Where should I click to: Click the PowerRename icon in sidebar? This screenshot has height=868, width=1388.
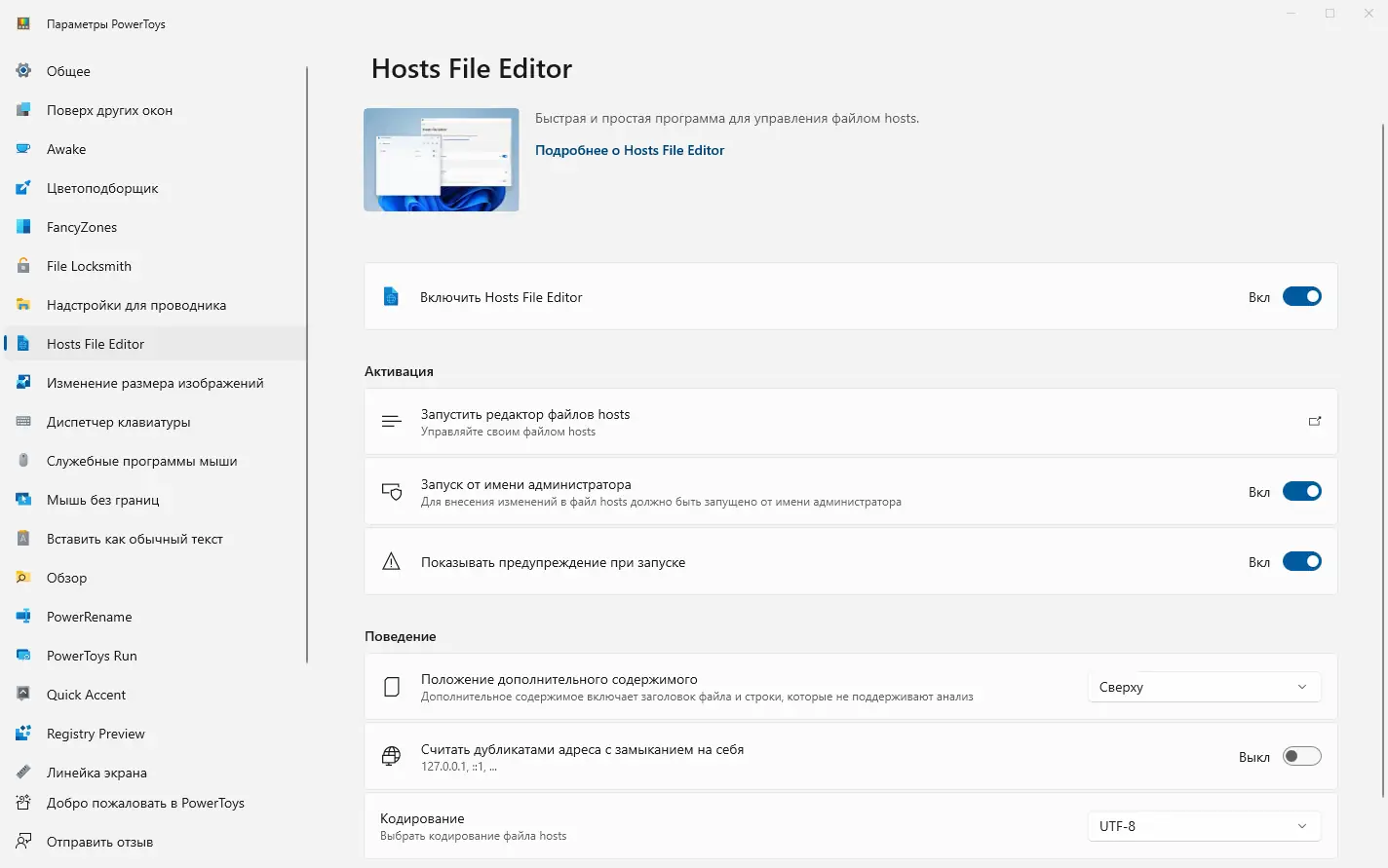click(23, 617)
